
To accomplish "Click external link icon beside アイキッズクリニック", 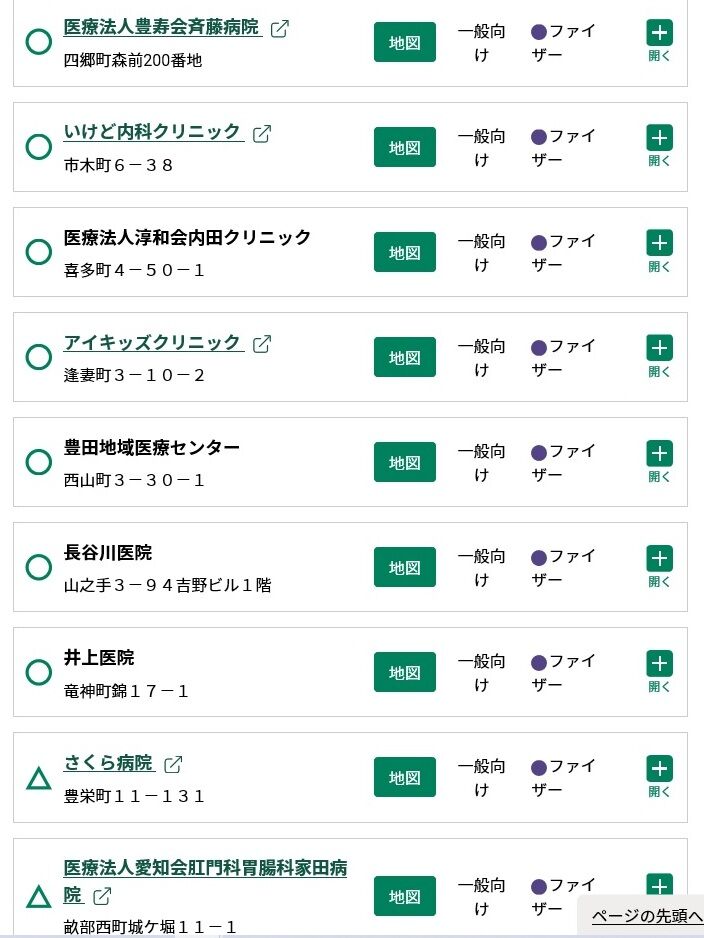I will [262, 343].
